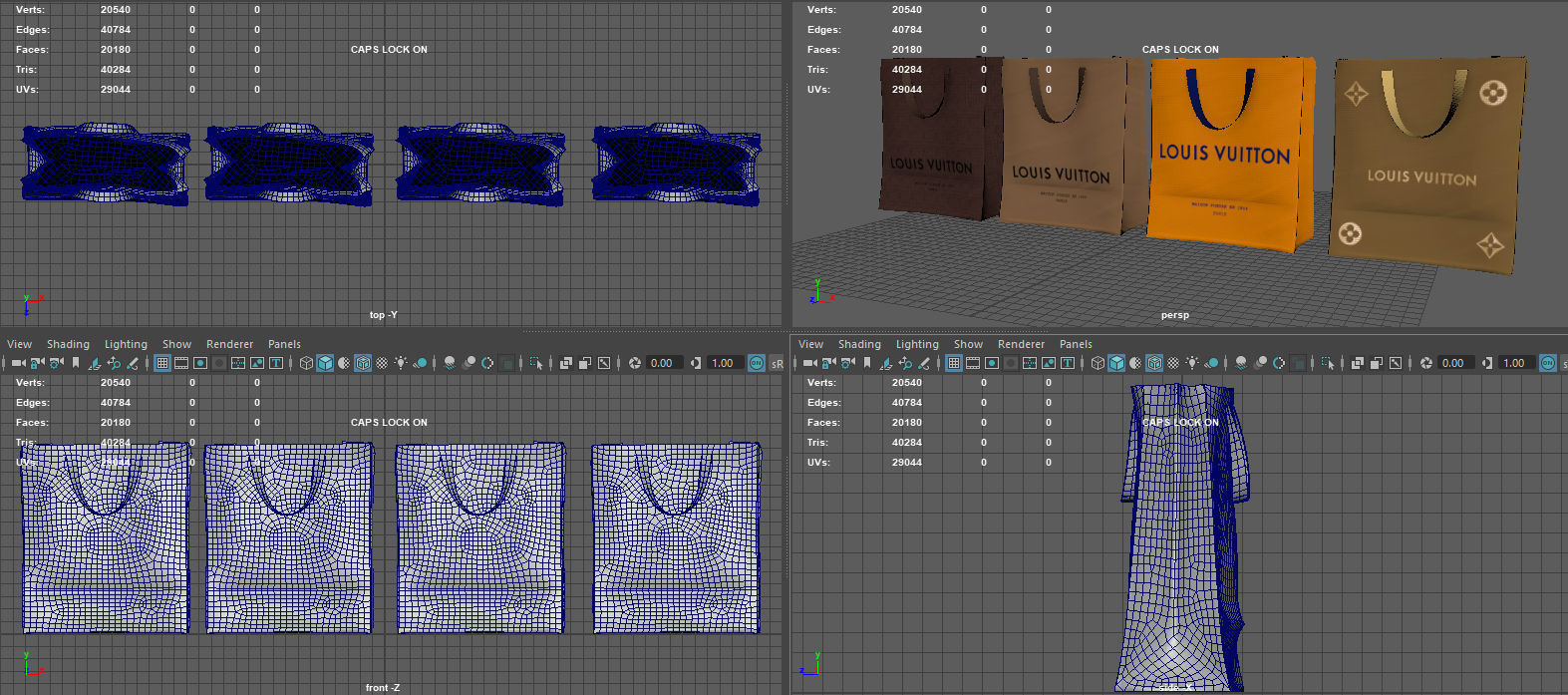The height and width of the screenshot is (695, 1568).
Task: Switch side panel to Wireframe shading
Action: pos(1098,363)
